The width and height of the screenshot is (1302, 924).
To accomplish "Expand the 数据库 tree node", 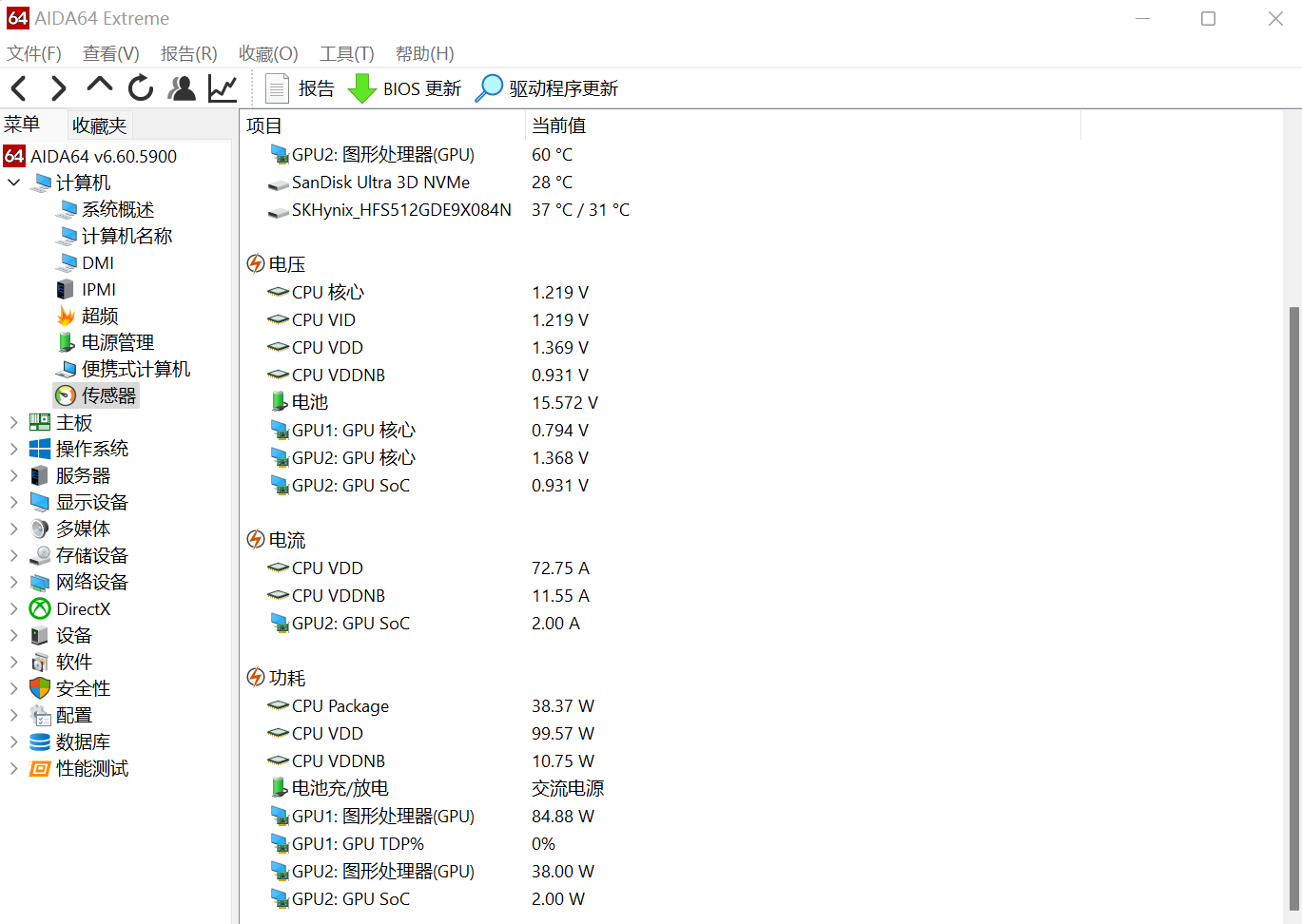I will coord(13,741).
